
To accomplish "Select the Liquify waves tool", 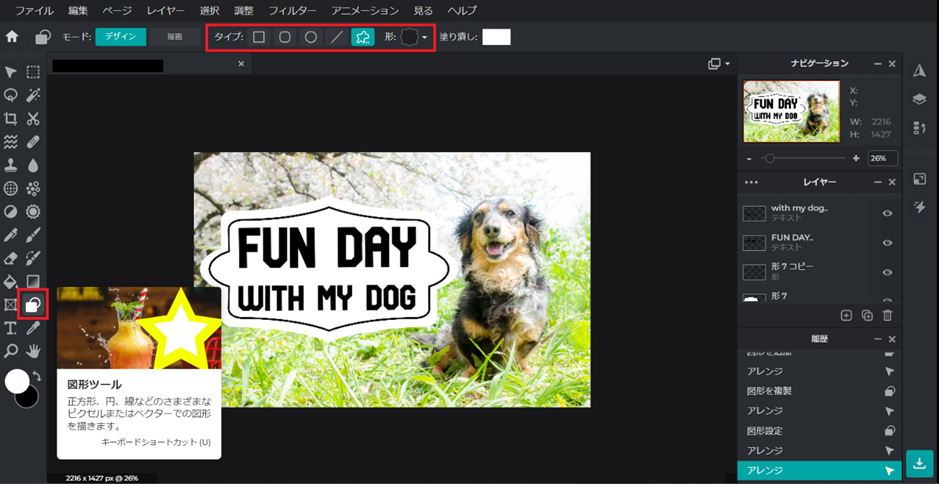I will point(10,141).
